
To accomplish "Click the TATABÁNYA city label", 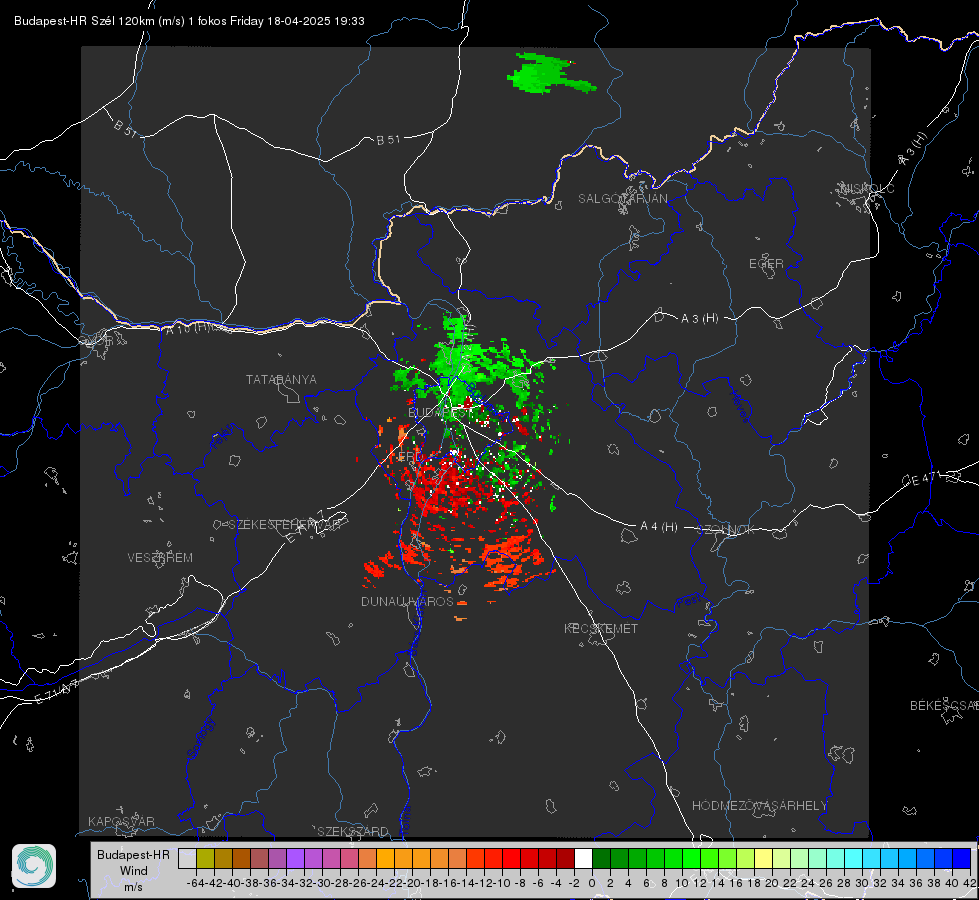I will (281, 379).
